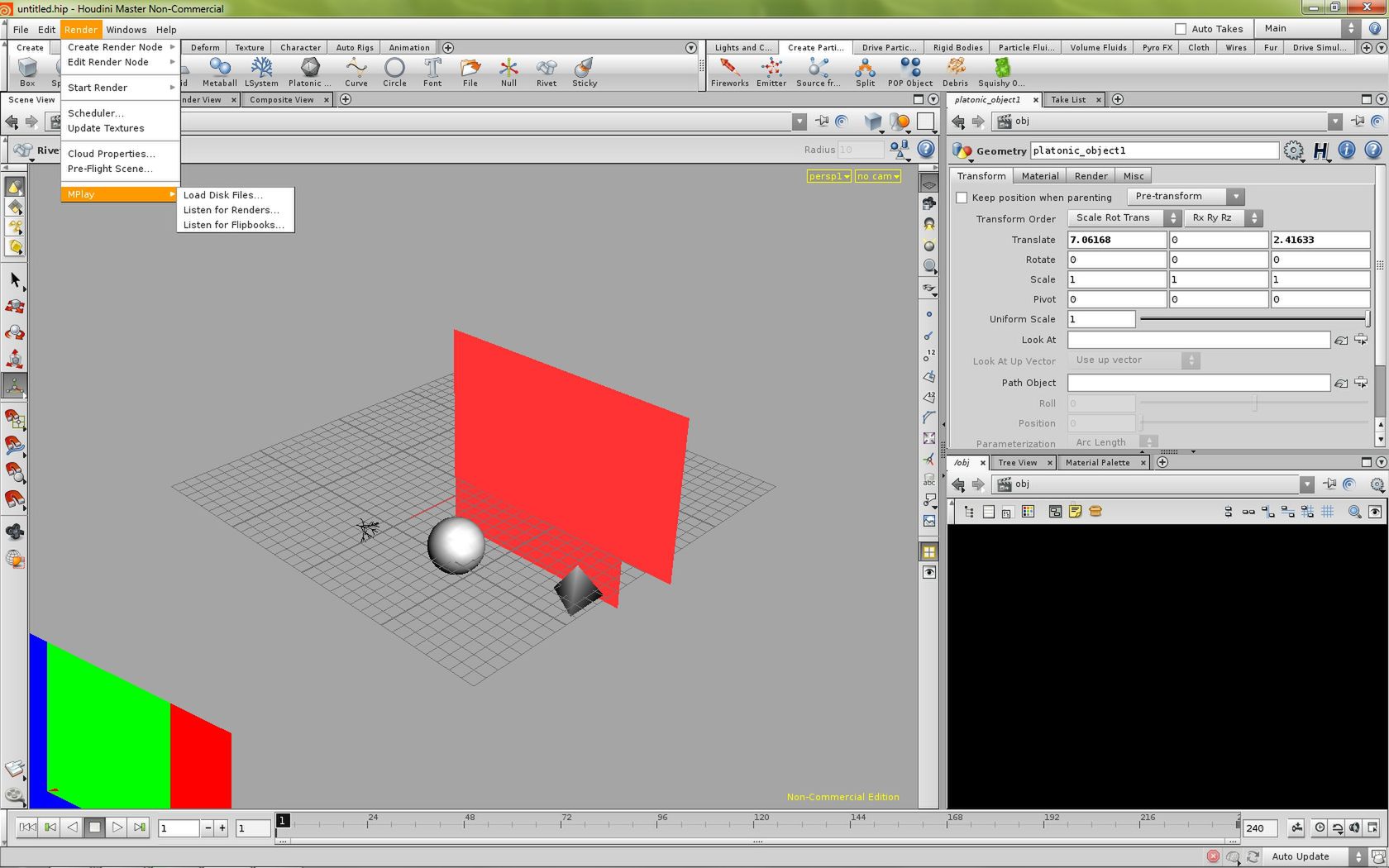
Task: Select the Fireworks particle tool
Action: coord(729,72)
